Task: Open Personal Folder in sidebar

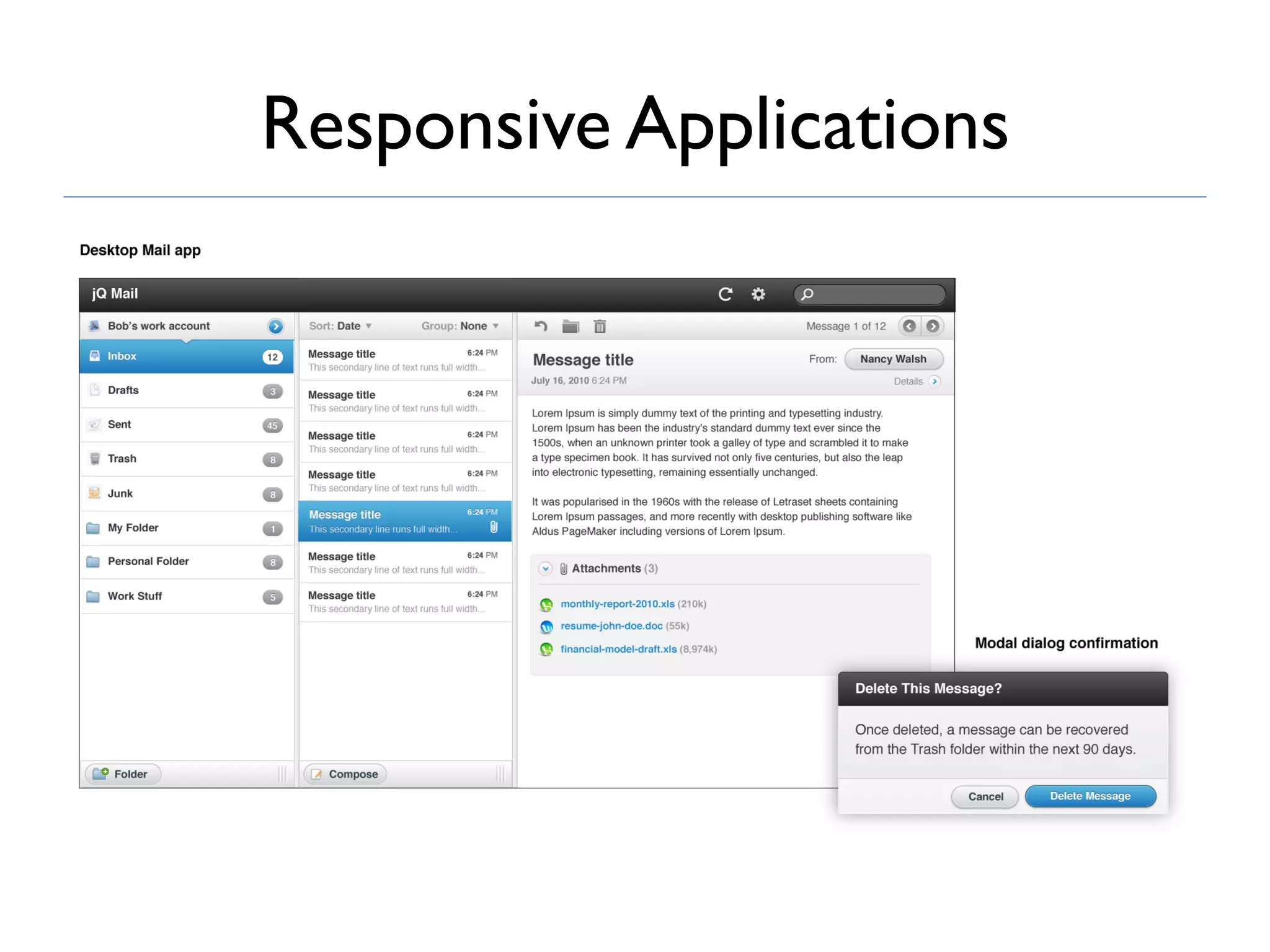Action: point(187,562)
